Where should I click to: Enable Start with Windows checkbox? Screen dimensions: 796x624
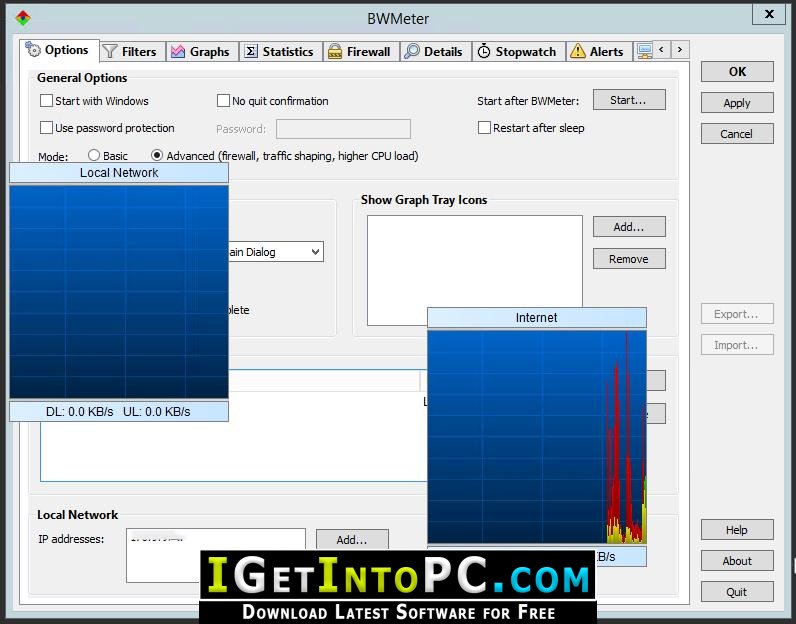tap(46, 101)
